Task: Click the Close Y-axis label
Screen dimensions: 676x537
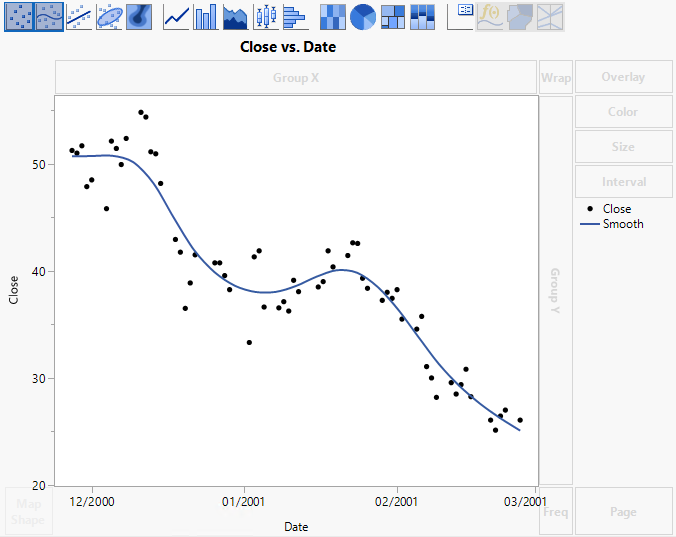Action: 13,290
